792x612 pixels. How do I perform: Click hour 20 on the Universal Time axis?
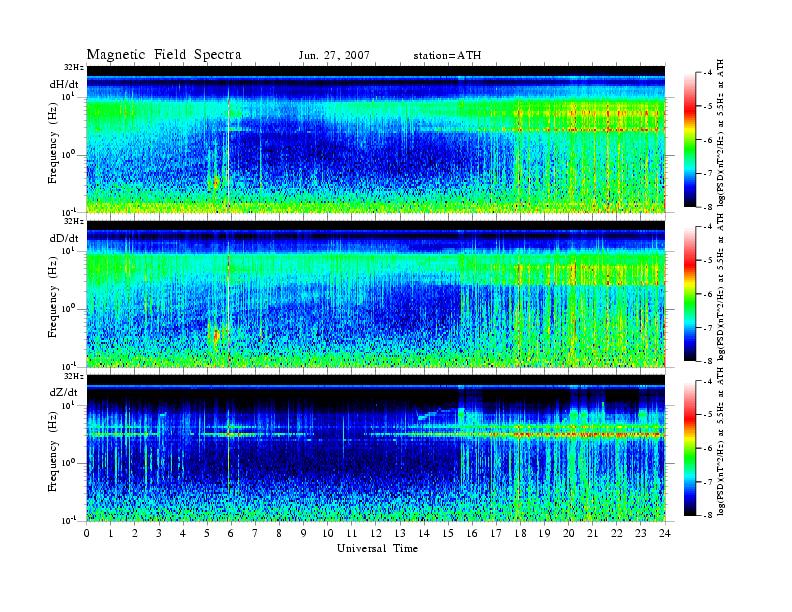(x=569, y=533)
